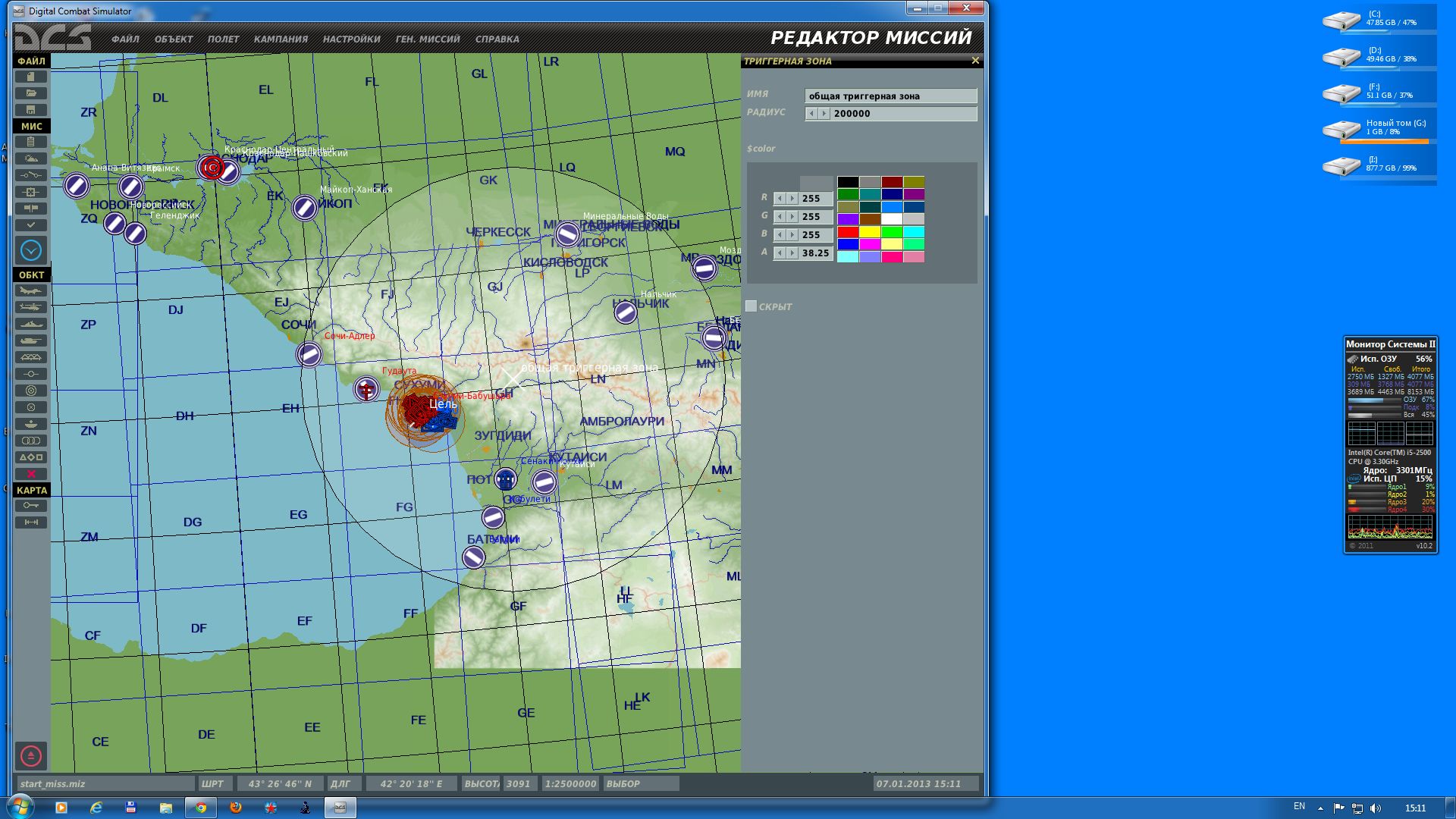This screenshot has height=819, width=1456.
Task: Open the weather settings icon
Action: pyautogui.click(x=31, y=159)
